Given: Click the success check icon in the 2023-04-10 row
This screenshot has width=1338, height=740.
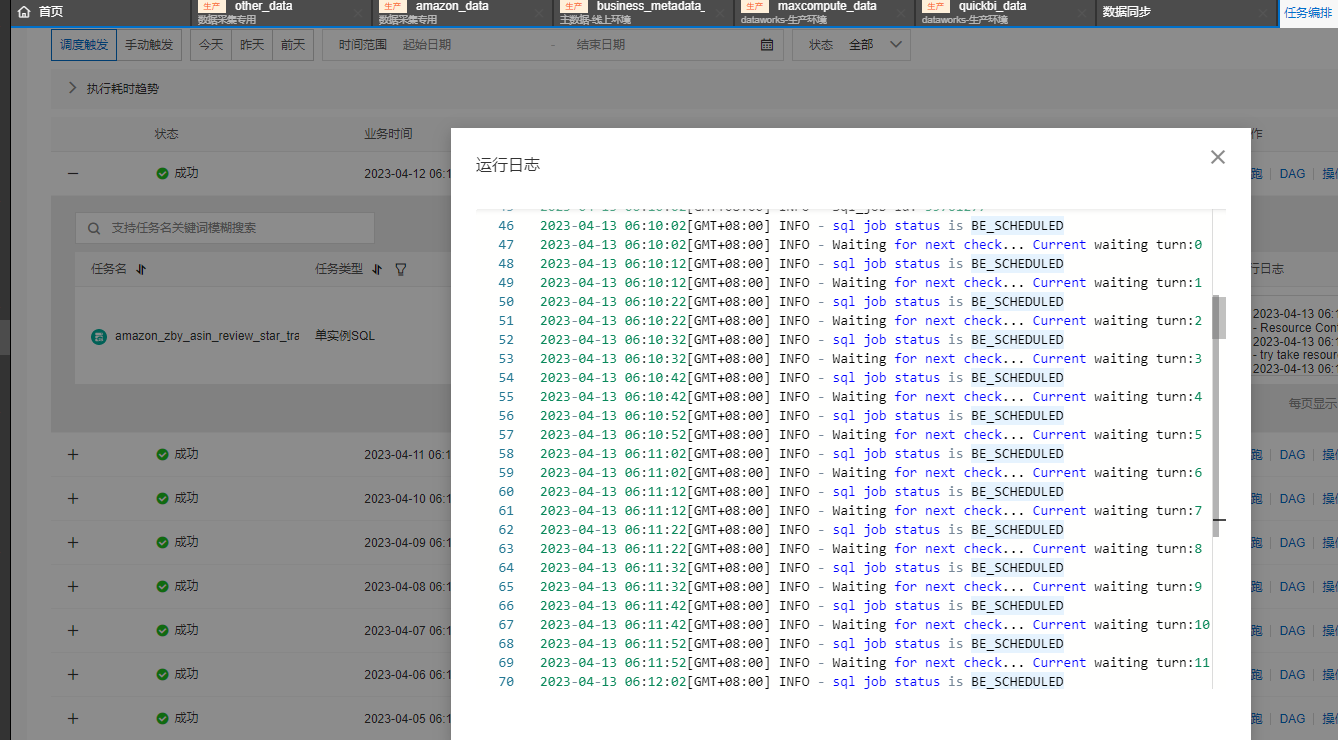Looking at the screenshot, I should (162, 498).
